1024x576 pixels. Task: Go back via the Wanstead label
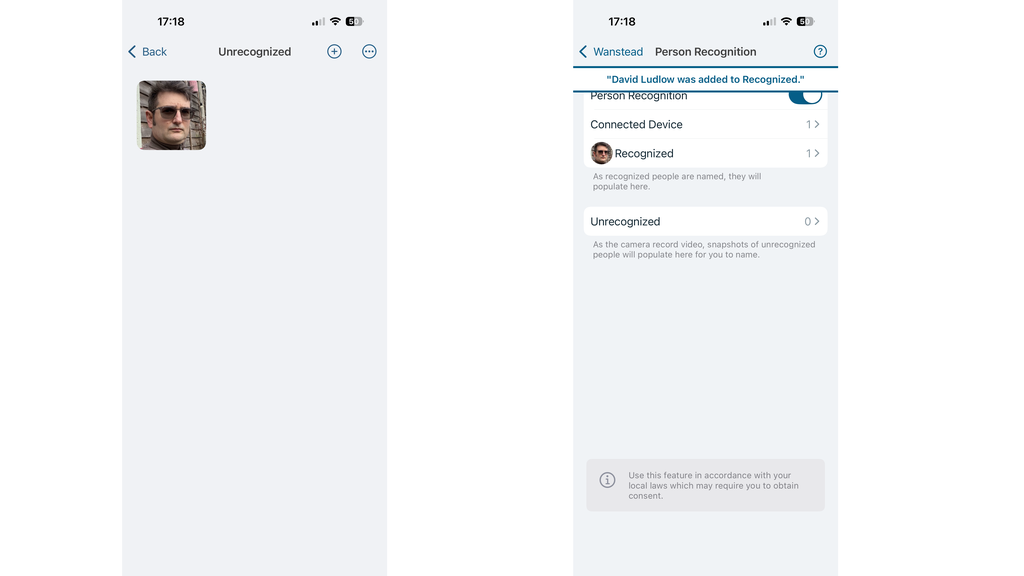pos(618,52)
